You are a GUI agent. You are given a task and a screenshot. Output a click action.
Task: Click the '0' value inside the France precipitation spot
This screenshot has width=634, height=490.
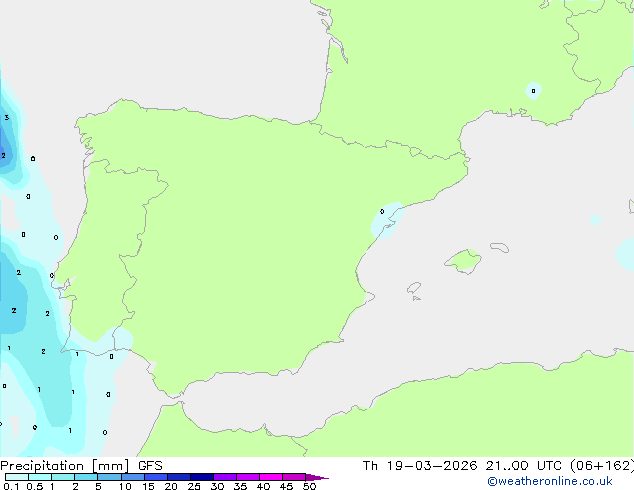pos(533,91)
